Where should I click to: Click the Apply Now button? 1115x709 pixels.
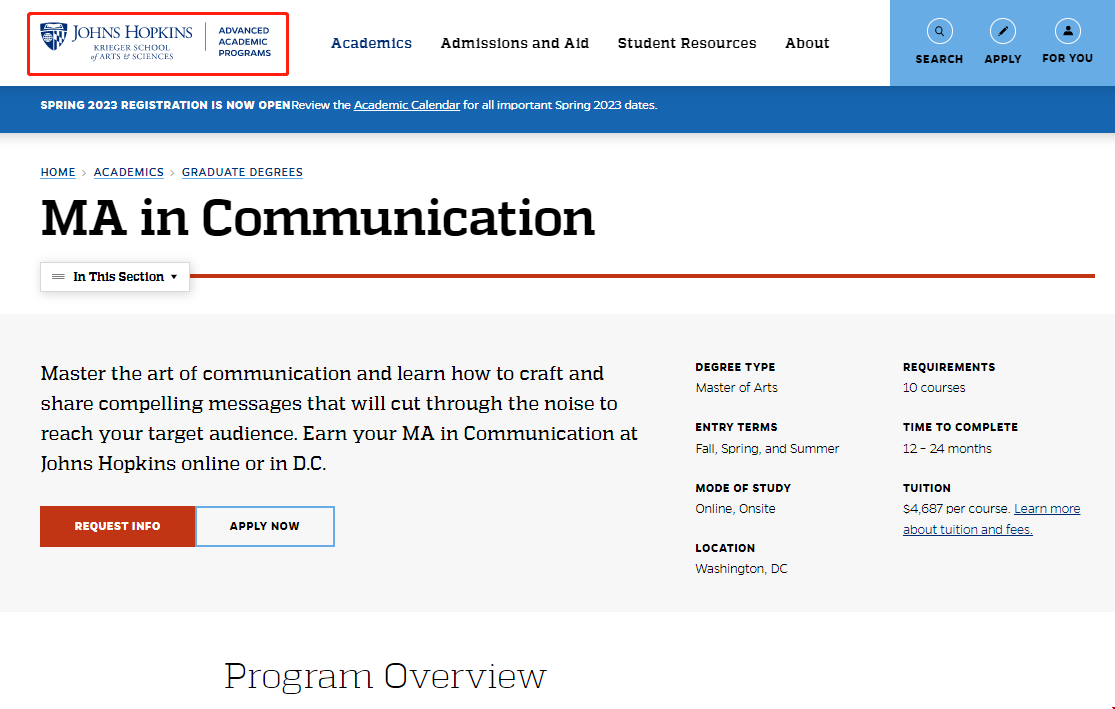tap(264, 526)
